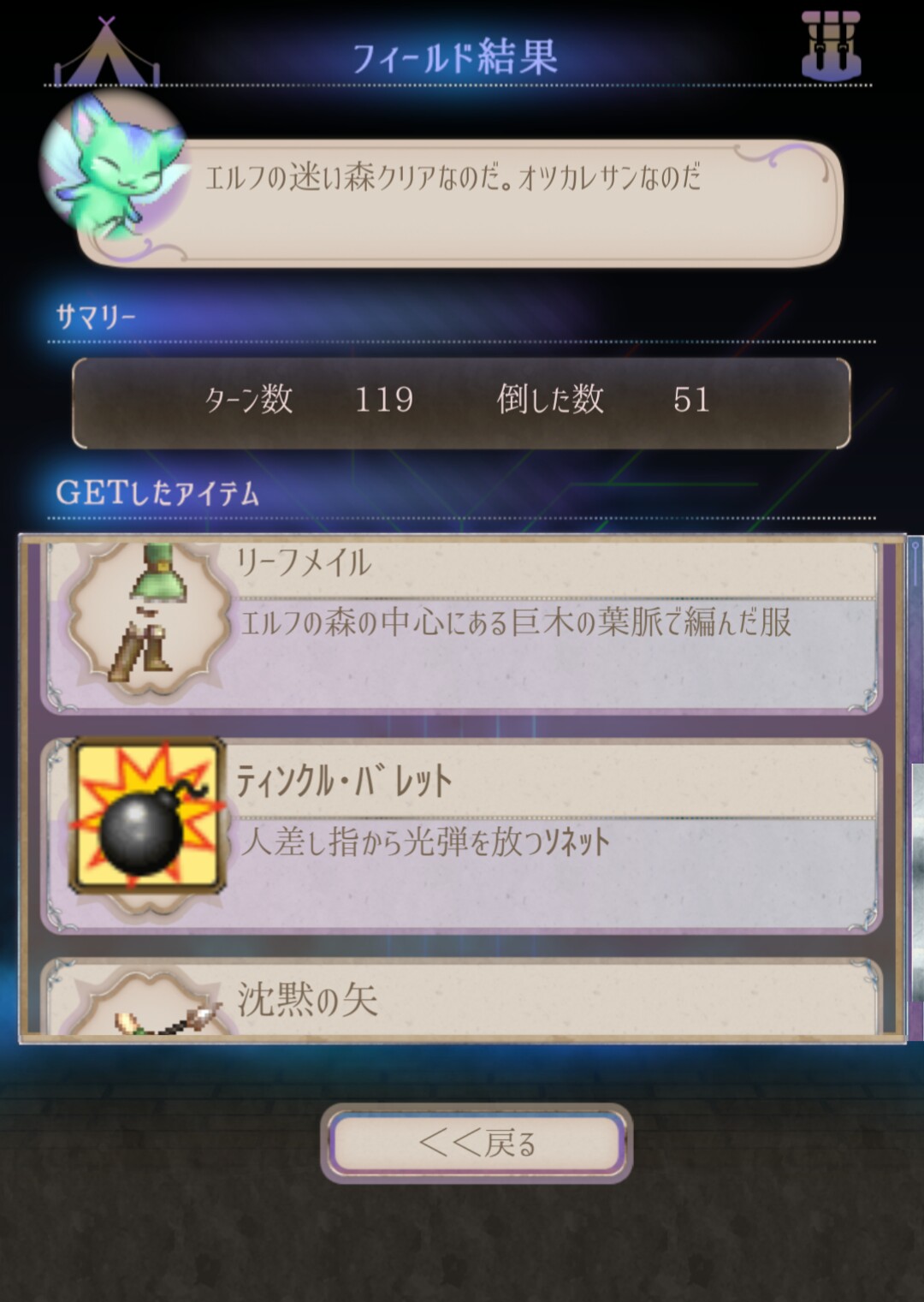Click the 人差し指から光弾を放つ description text
Image resolution: width=924 pixels, height=1302 pixels.
point(425,842)
